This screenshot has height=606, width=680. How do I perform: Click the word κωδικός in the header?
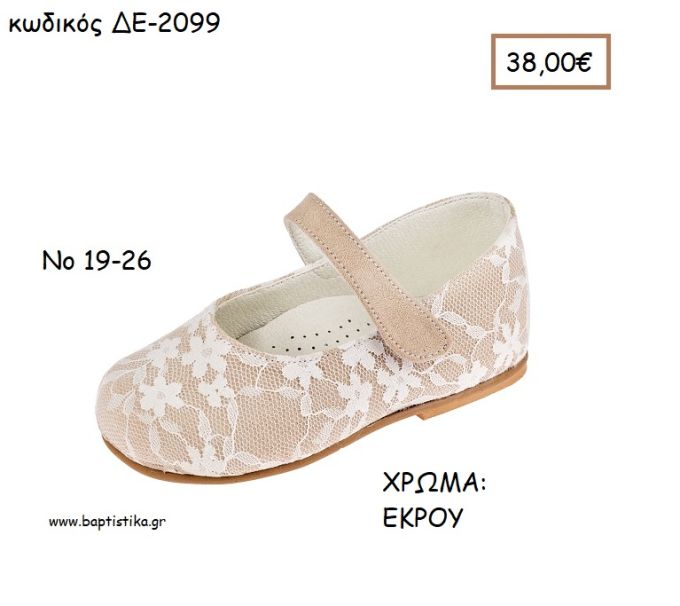(x=55, y=25)
